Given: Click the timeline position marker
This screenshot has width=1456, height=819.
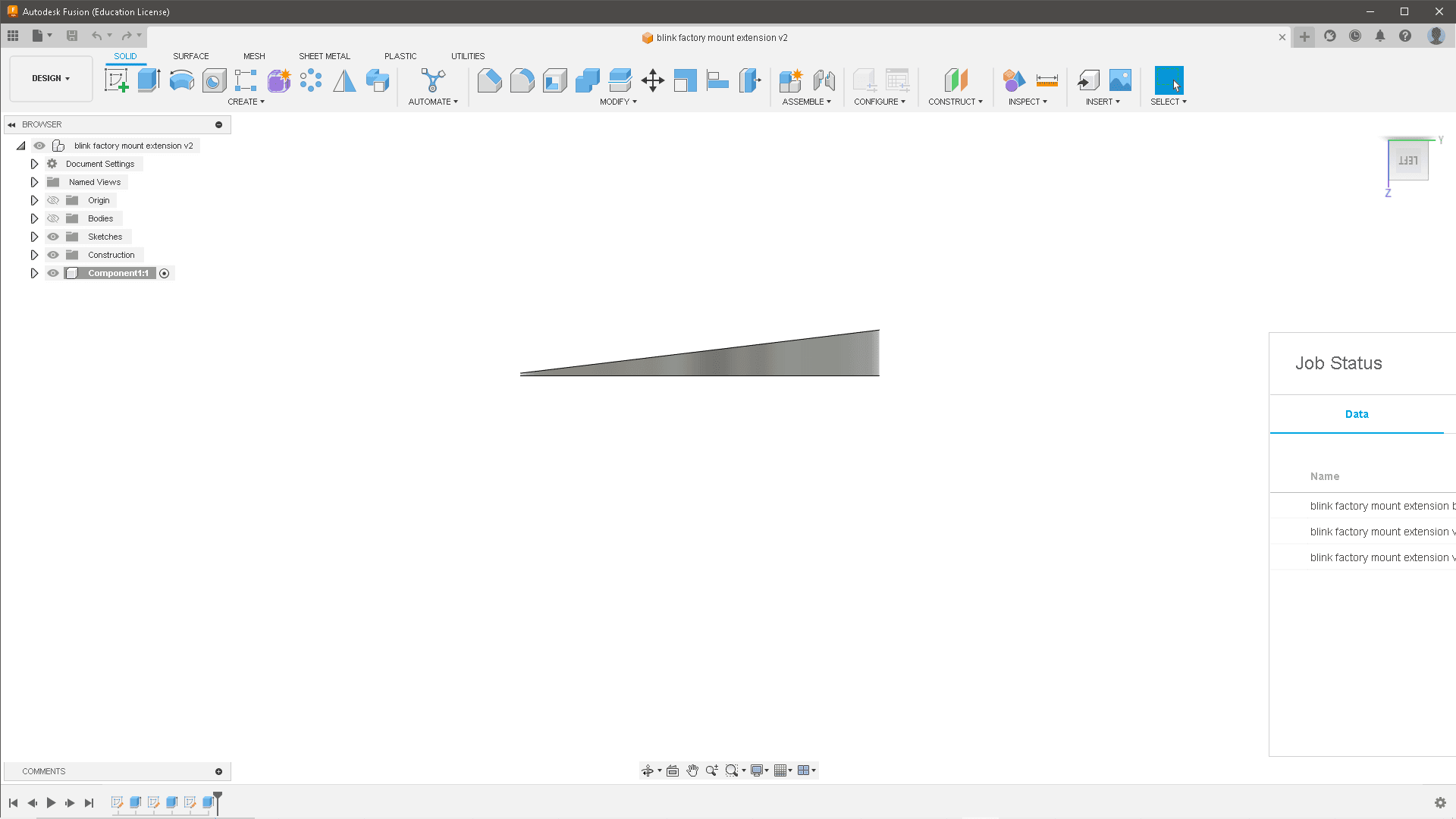Looking at the screenshot, I should click(x=218, y=802).
